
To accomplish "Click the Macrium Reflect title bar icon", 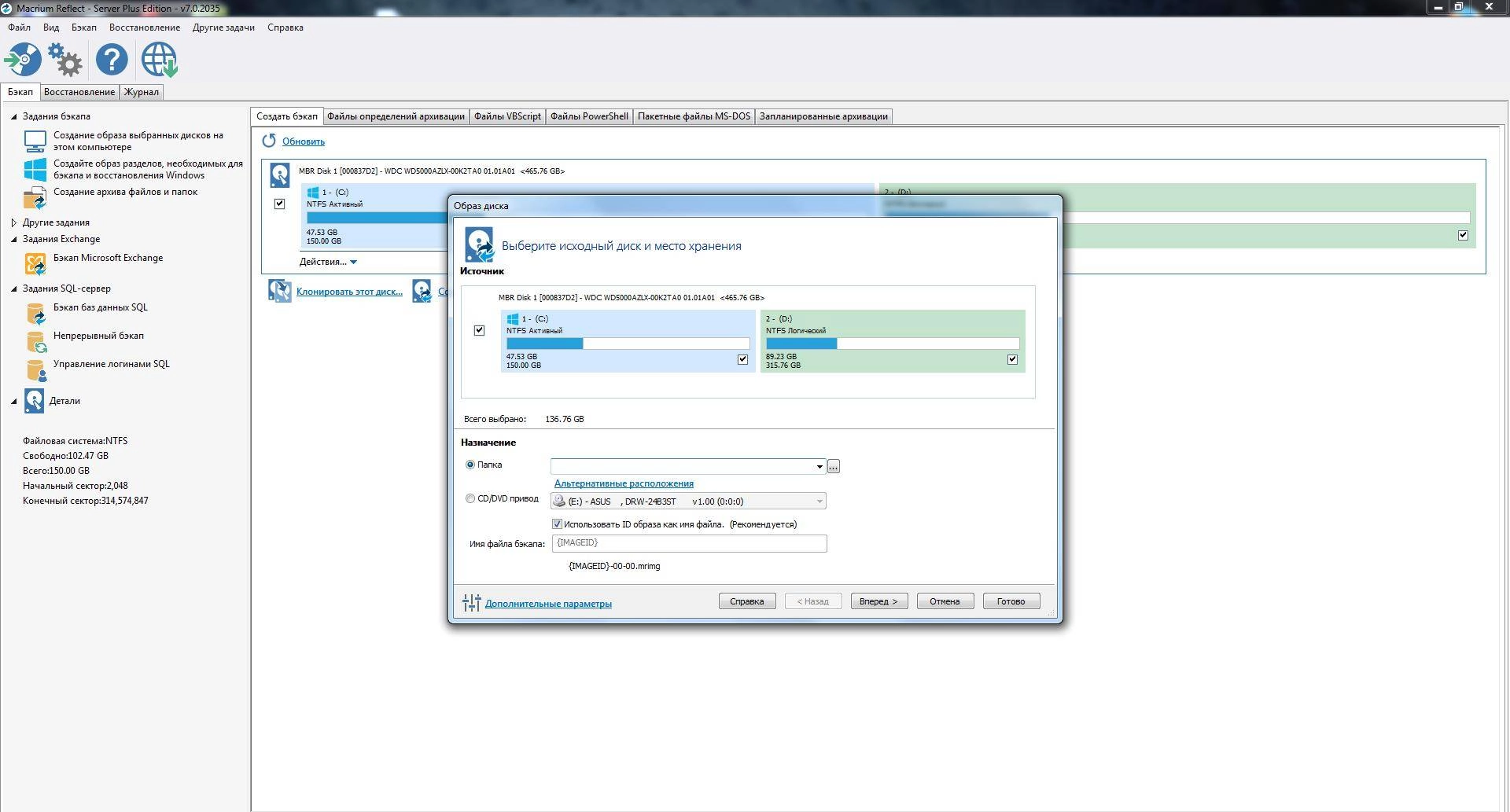I will point(6,8).
